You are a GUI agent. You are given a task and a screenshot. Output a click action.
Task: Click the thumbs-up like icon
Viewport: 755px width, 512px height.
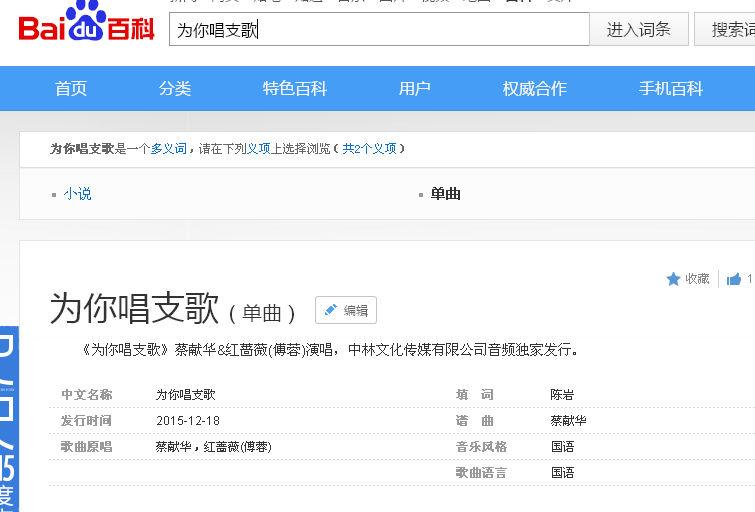pyautogui.click(x=734, y=279)
